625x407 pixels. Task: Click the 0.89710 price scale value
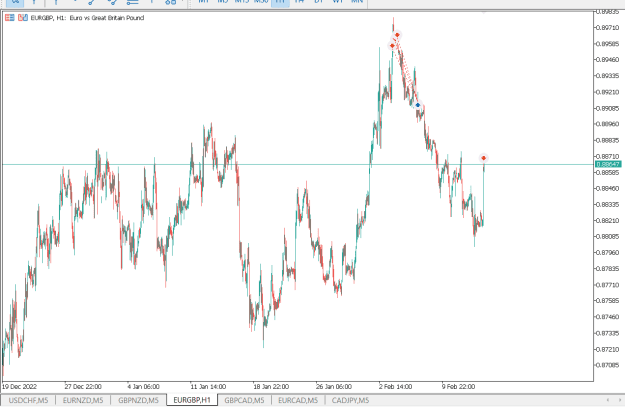click(x=608, y=28)
